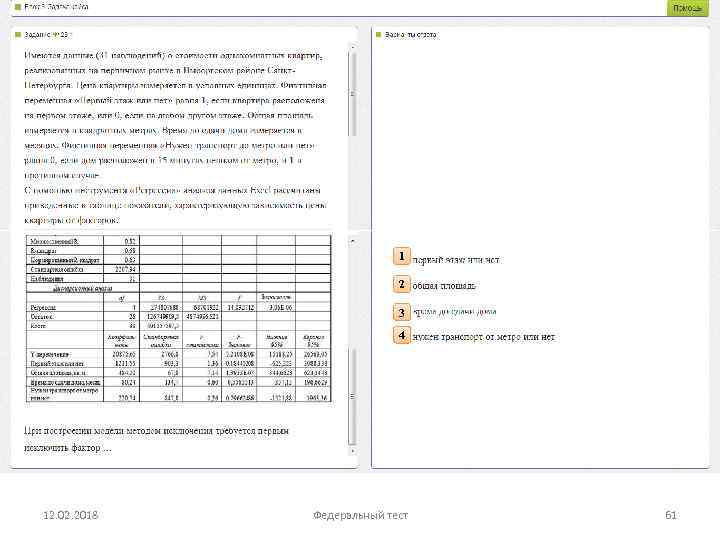Click the block title at the top-left
Image resolution: width=720 pixels, height=540 pixels.
pyautogui.click(x=56, y=7)
